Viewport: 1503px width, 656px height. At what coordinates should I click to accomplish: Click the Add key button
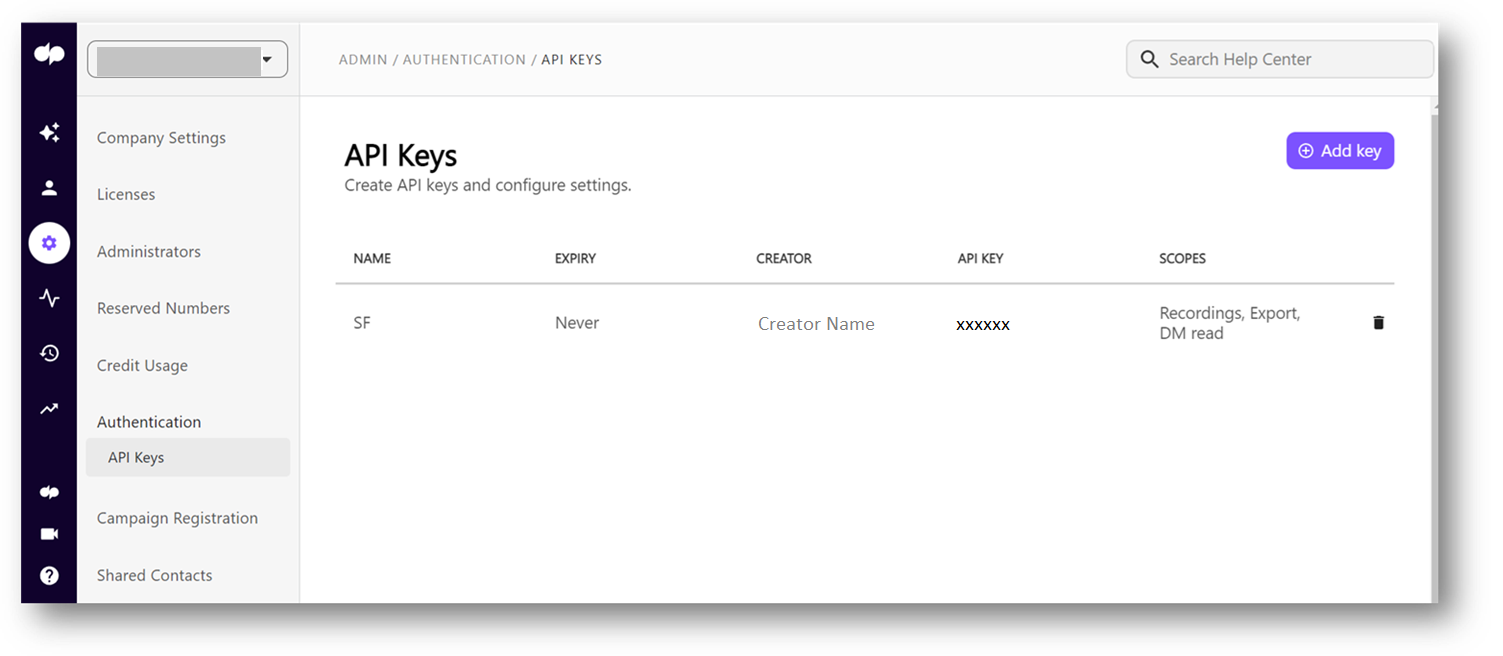pos(1339,151)
